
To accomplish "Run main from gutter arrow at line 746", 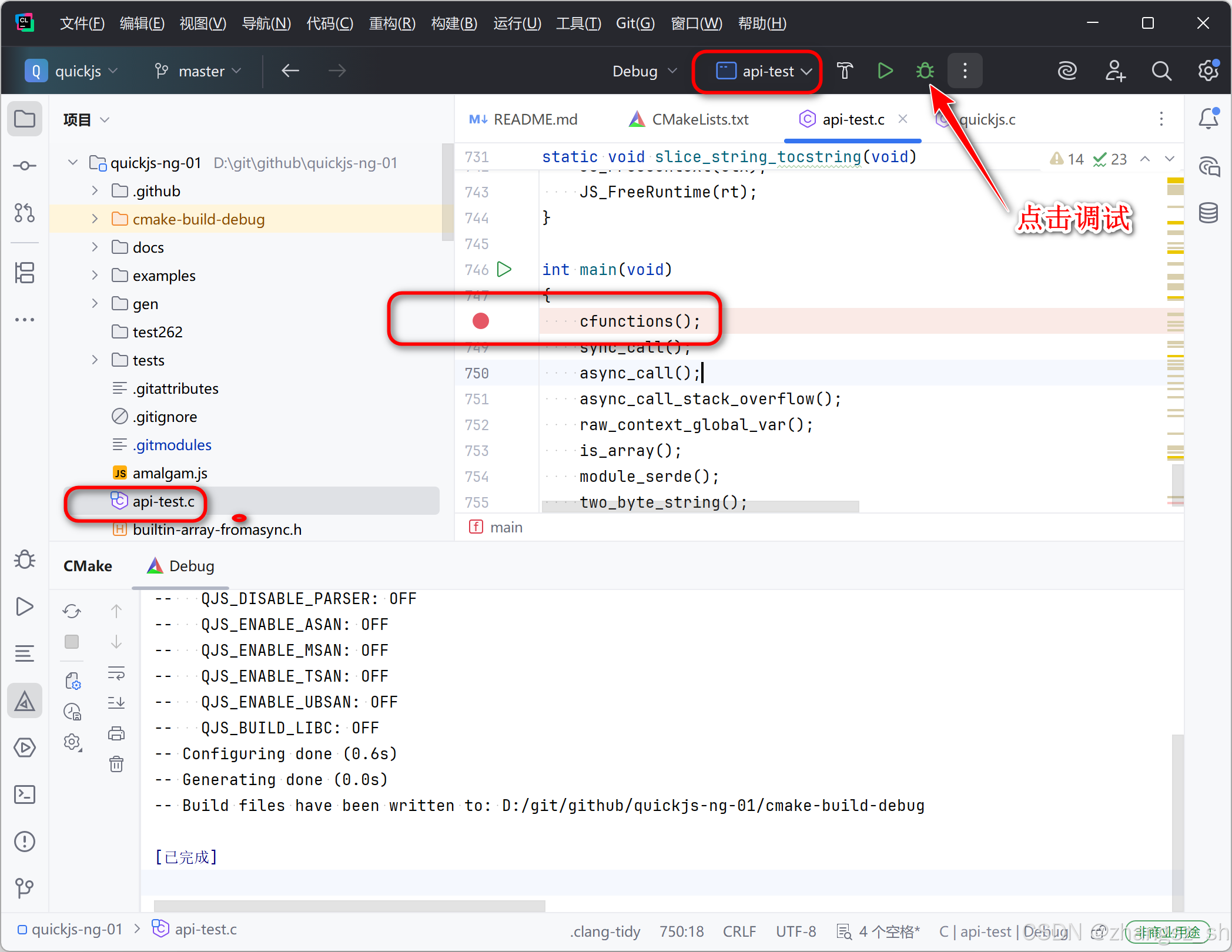I will (x=504, y=270).
